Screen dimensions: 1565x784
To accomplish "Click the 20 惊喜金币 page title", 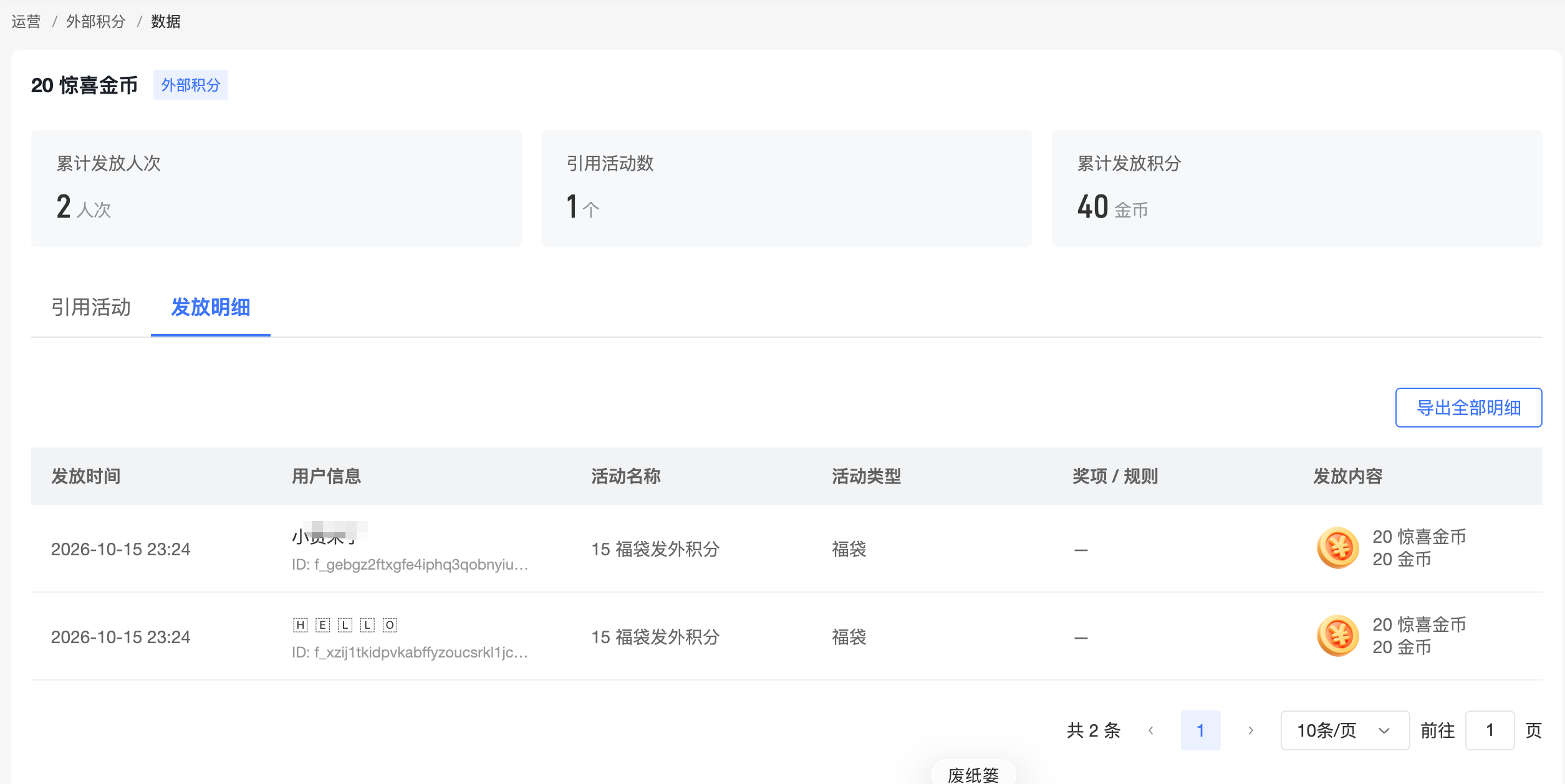I will coord(85,85).
